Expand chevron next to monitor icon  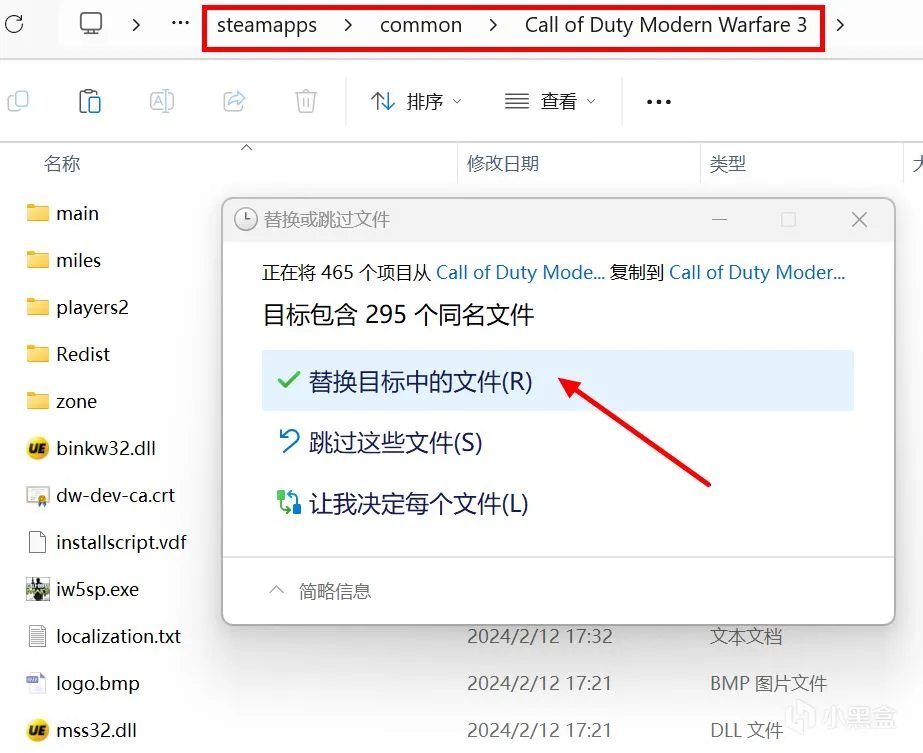(136, 25)
